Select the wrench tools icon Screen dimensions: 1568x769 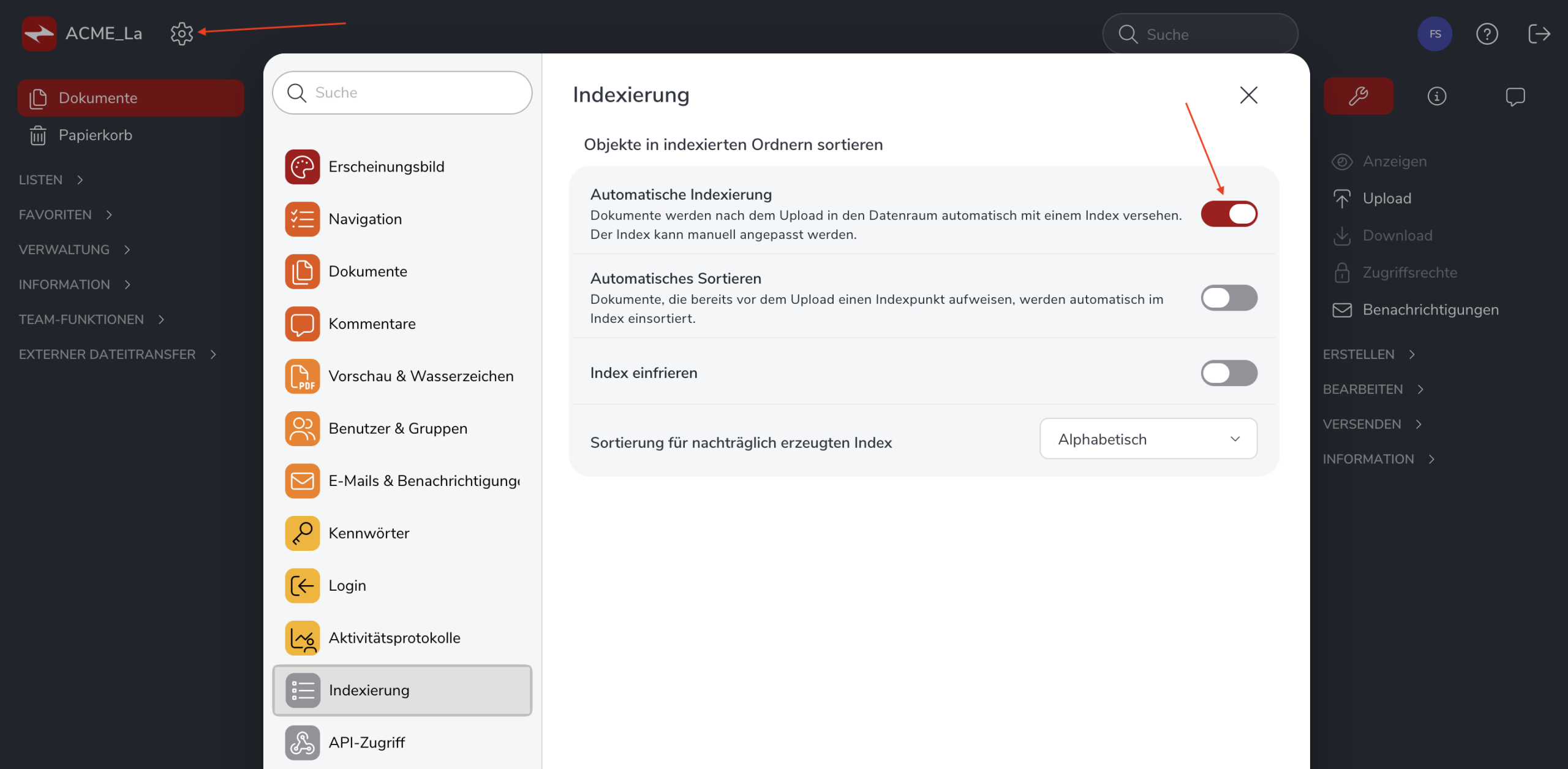1358,96
